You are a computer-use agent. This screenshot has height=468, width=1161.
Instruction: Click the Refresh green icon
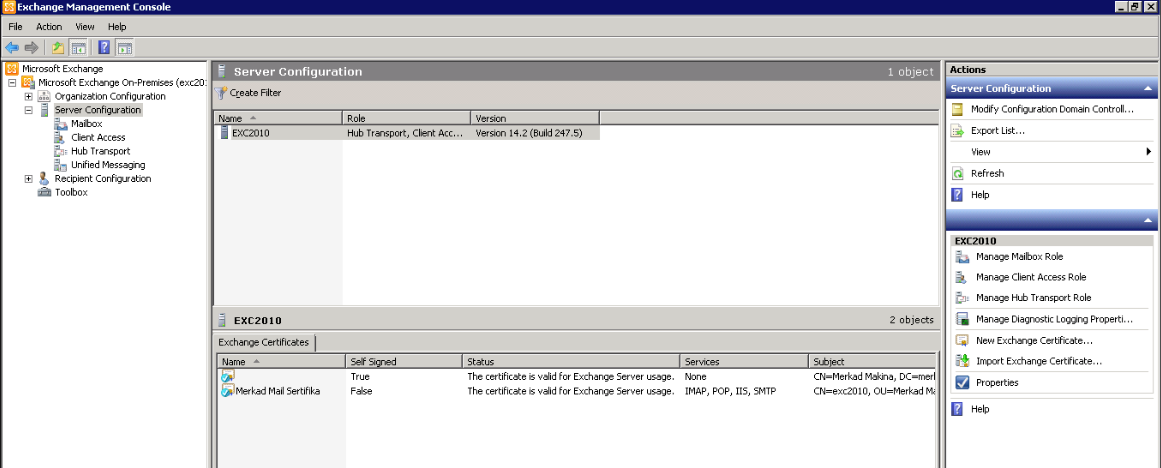coord(957,173)
